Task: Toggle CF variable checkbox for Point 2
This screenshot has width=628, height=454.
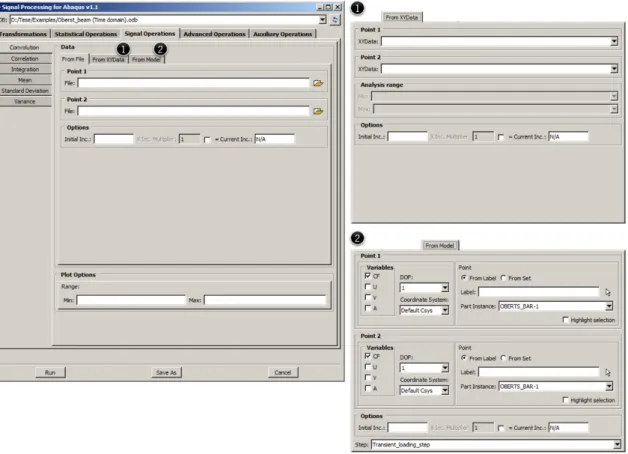Action: (x=368, y=356)
